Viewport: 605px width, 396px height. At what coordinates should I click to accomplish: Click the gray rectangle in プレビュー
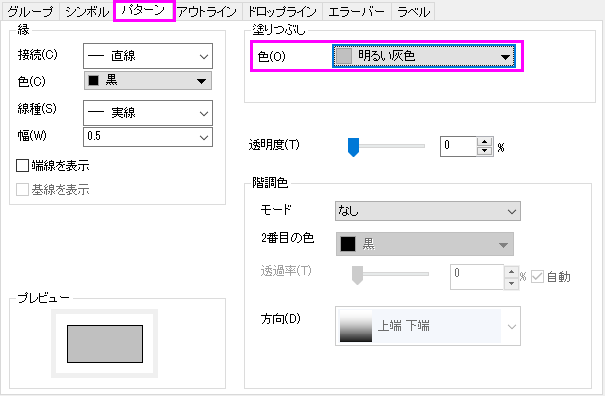coord(105,344)
